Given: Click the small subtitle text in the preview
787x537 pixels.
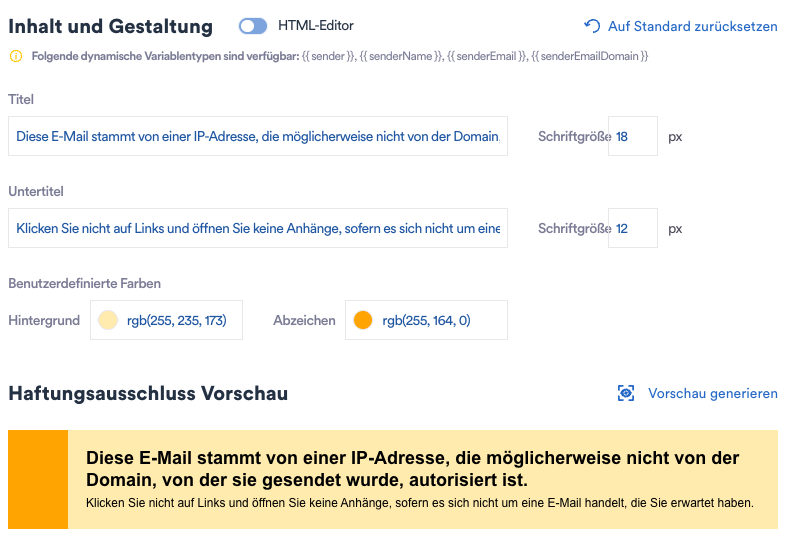Looking at the screenshot, I should (x=419, y=502).
